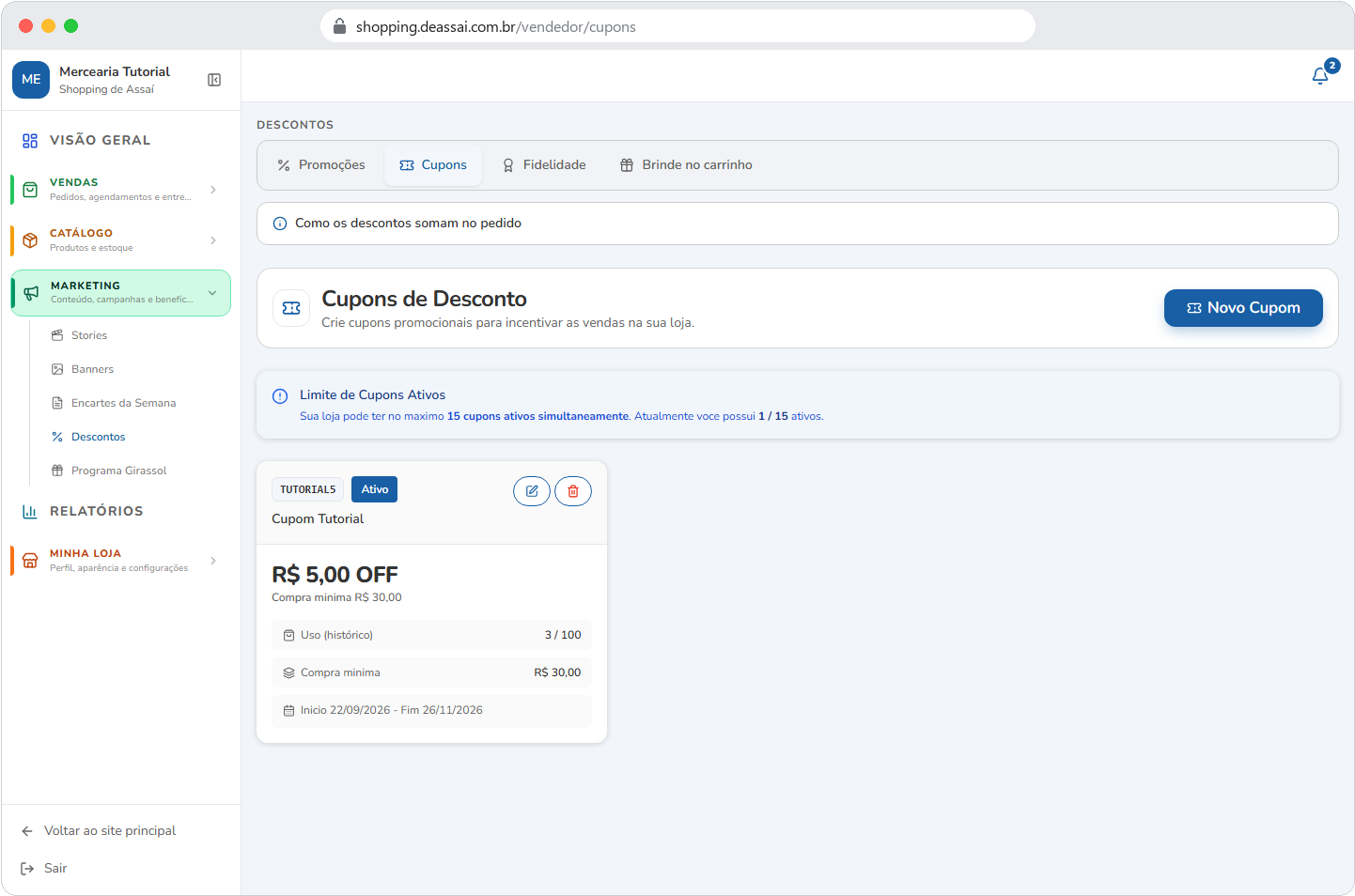Collapse the sidebar panel icon
The image size is (1355, 896).
tap(214, 80)
